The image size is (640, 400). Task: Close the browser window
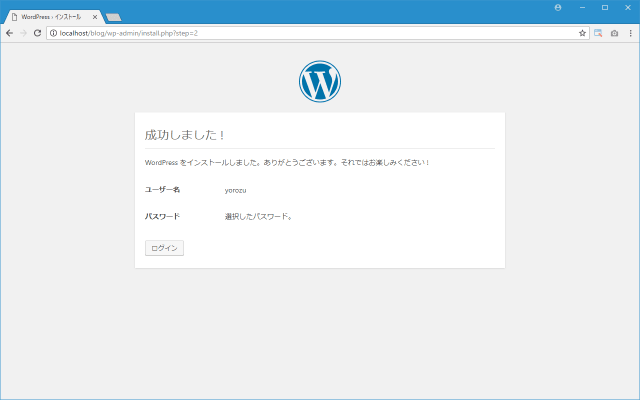pyautogui.click(x=628, y=7)
